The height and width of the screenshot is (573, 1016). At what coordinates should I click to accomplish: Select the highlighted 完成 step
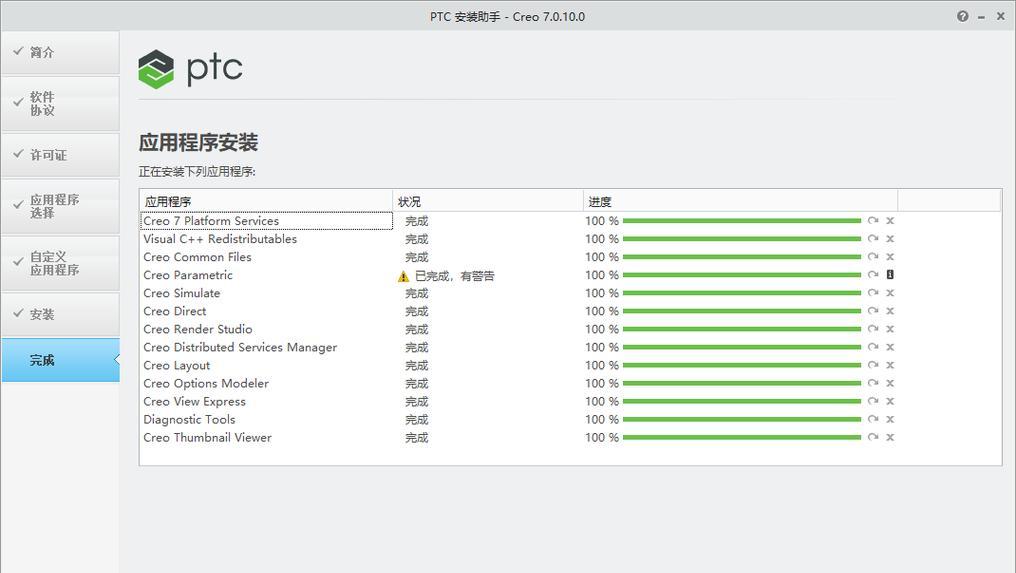click(60, 360)
